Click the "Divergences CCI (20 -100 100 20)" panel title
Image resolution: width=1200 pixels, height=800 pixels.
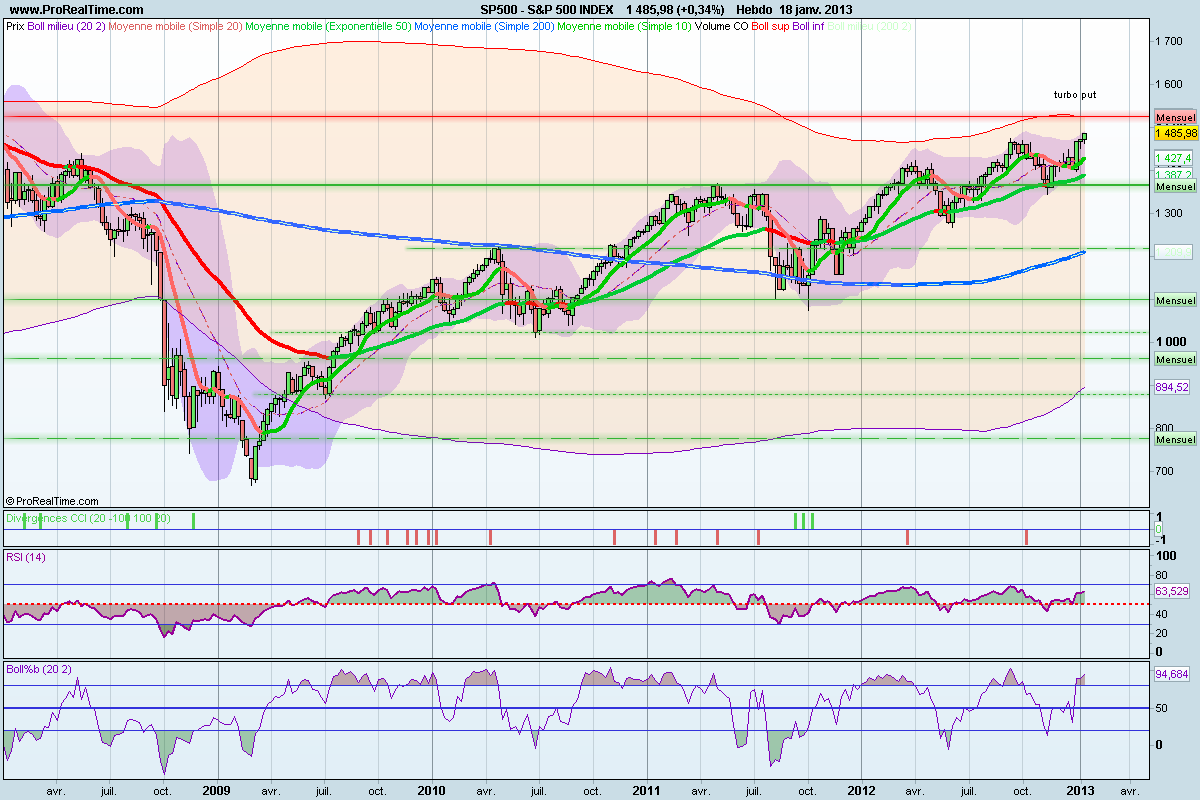88,518
